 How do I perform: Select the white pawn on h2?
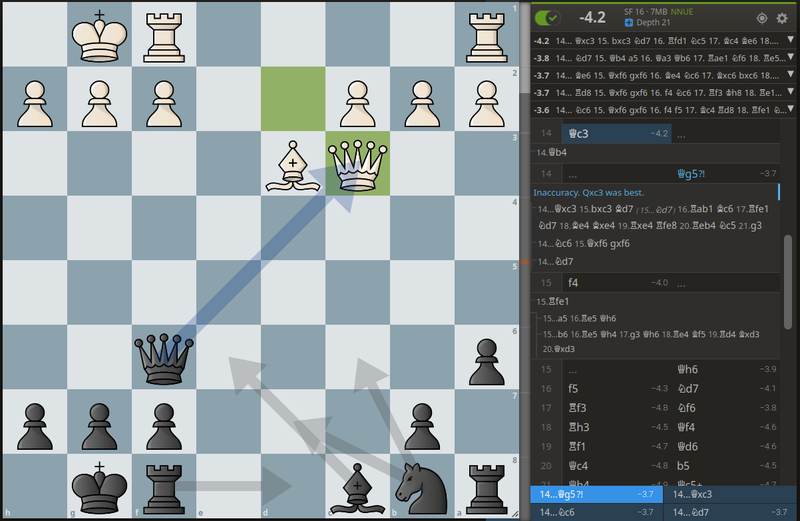[35, 104]
